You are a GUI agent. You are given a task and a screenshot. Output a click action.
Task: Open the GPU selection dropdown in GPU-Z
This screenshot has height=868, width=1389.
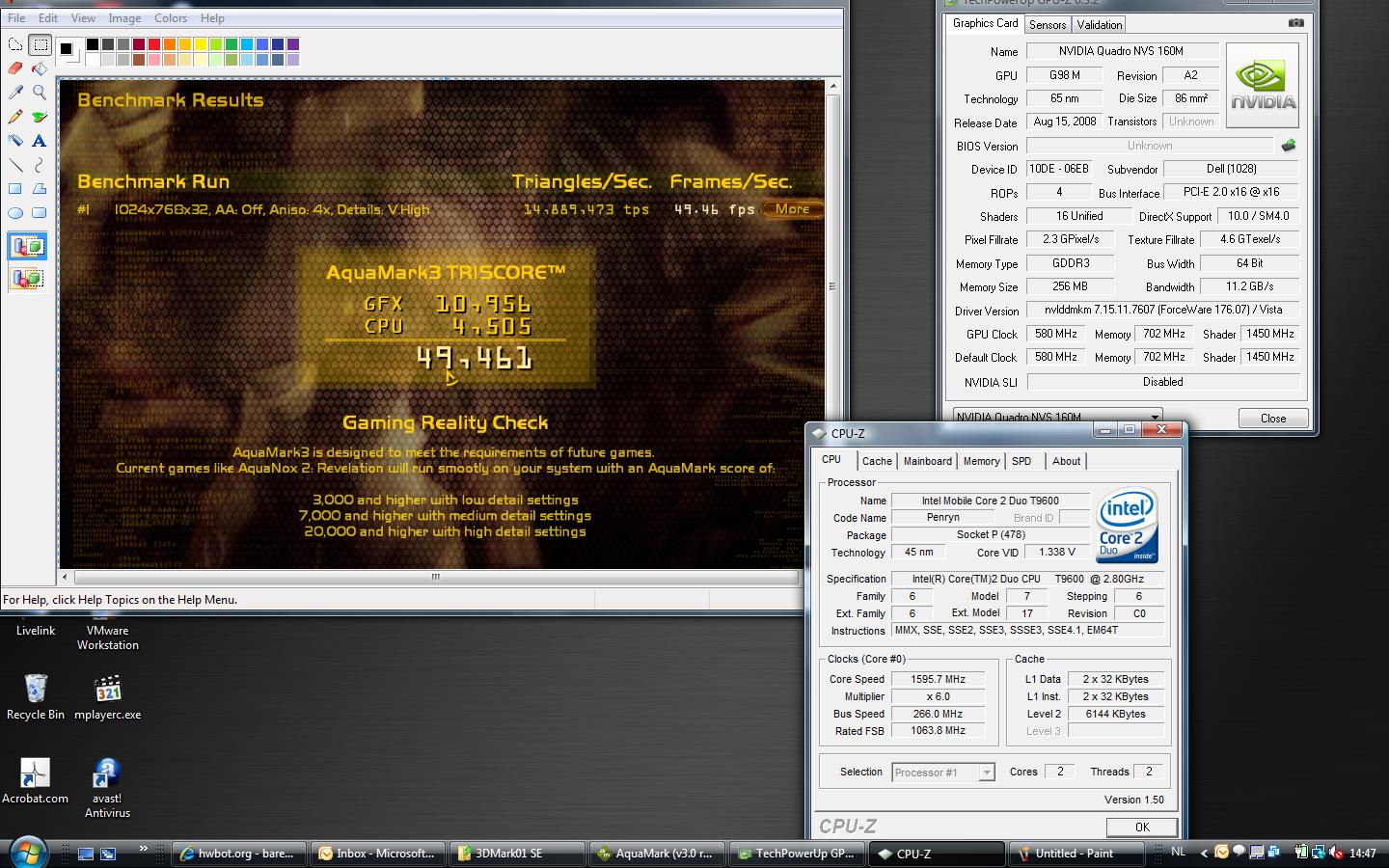pyautogui.click(x=1057, y=418)
